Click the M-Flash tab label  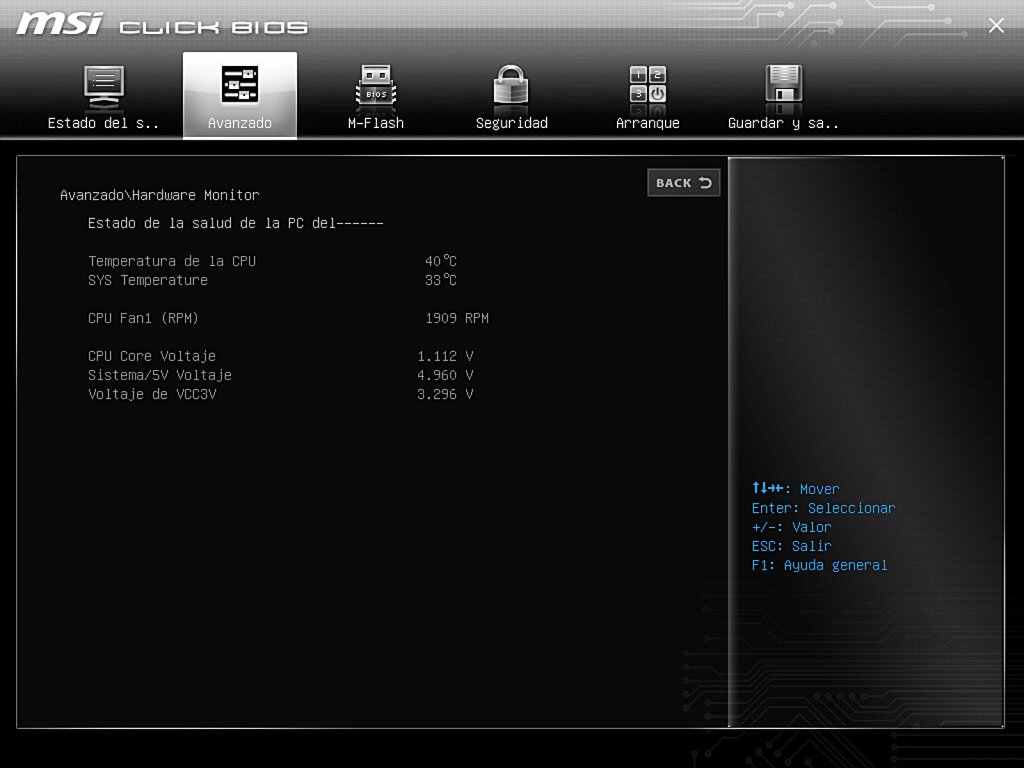coord(376,123)
